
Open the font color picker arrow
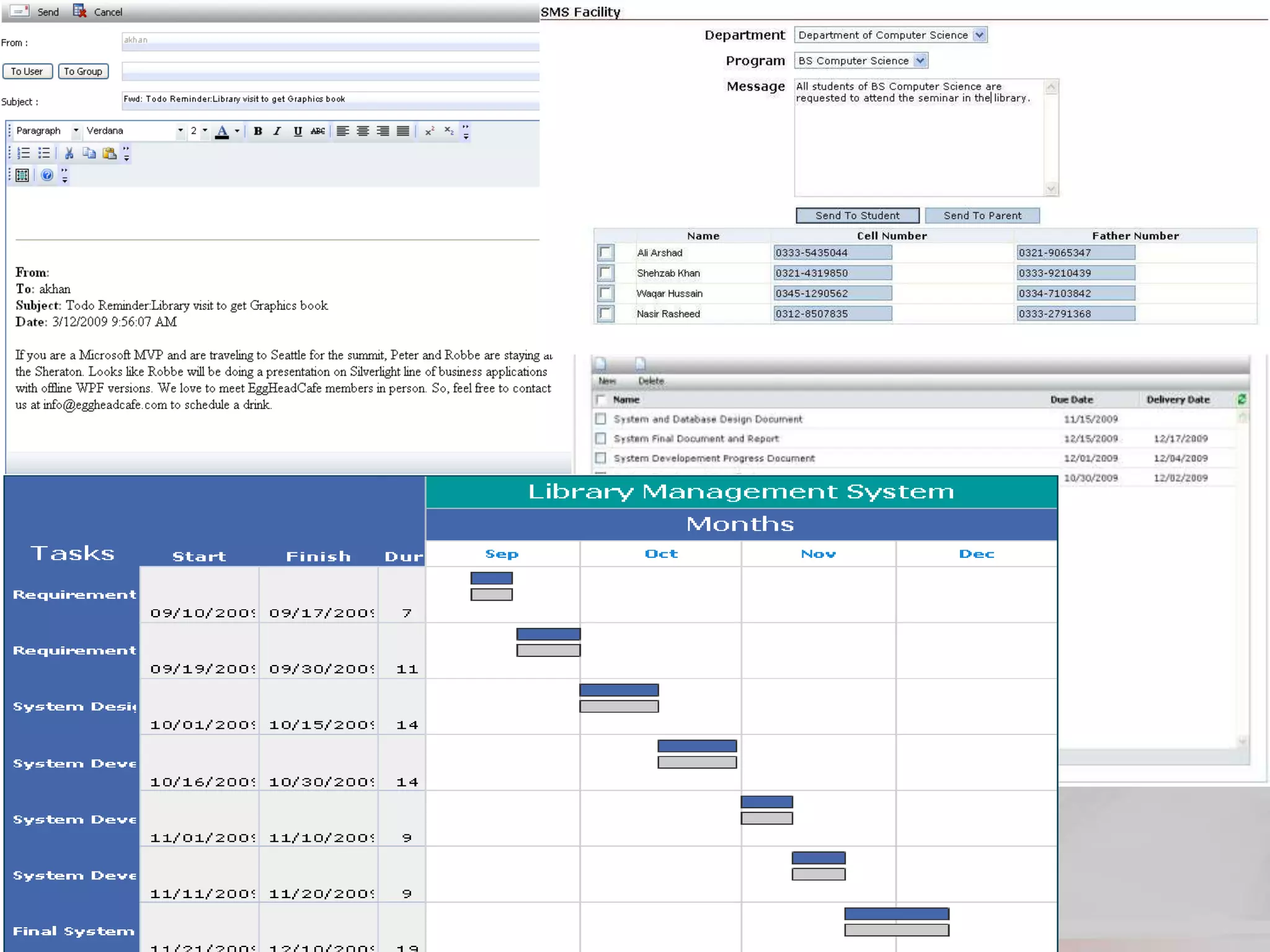point(237,131)
